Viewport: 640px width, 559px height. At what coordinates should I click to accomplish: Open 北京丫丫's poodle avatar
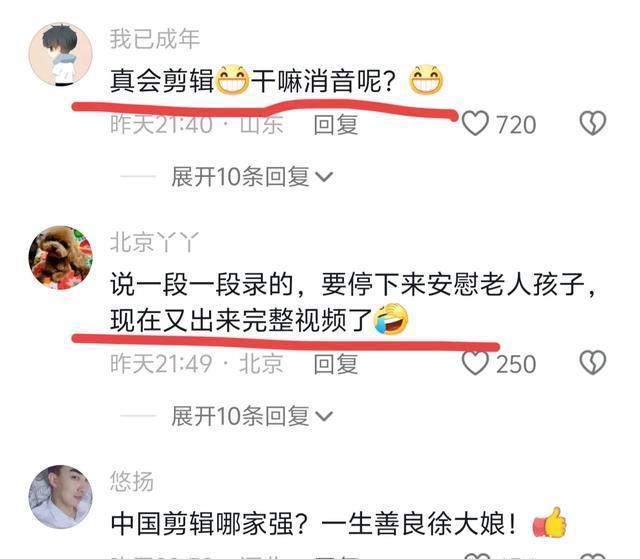[x=60, y=258]
